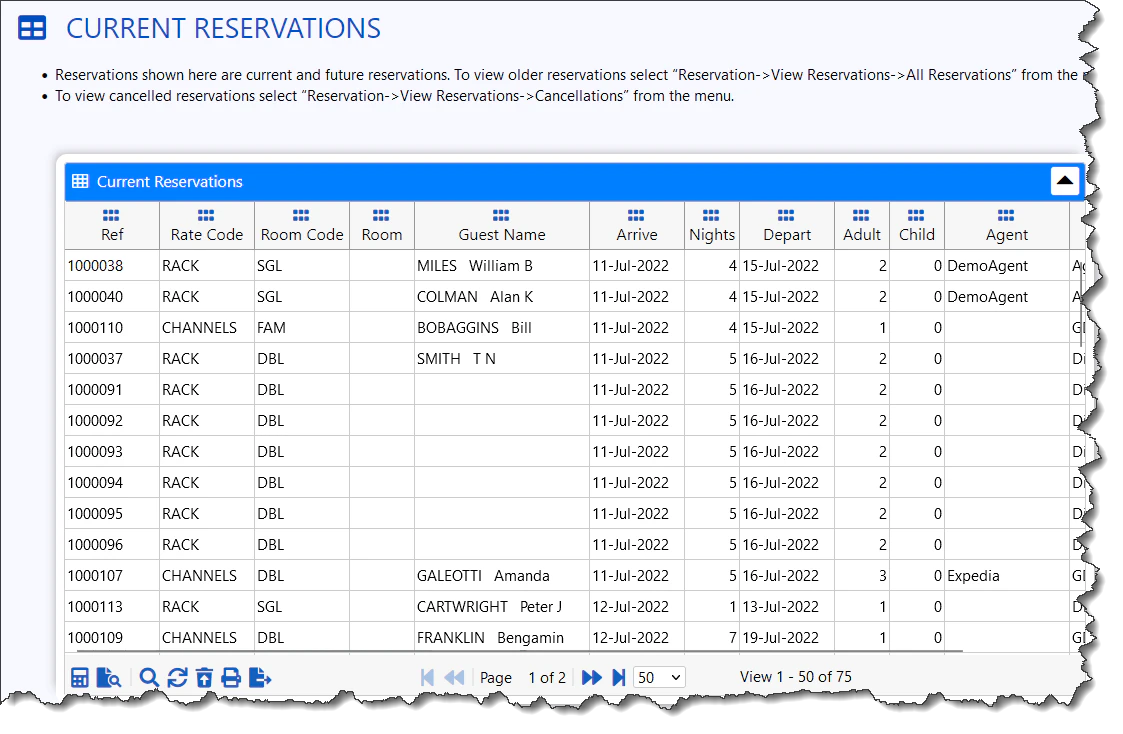The height and width of the screenshot is (734, 1123).
Task: Click the horizontal scrollbar beneath the grid rows
Action: tap(500, 651)
